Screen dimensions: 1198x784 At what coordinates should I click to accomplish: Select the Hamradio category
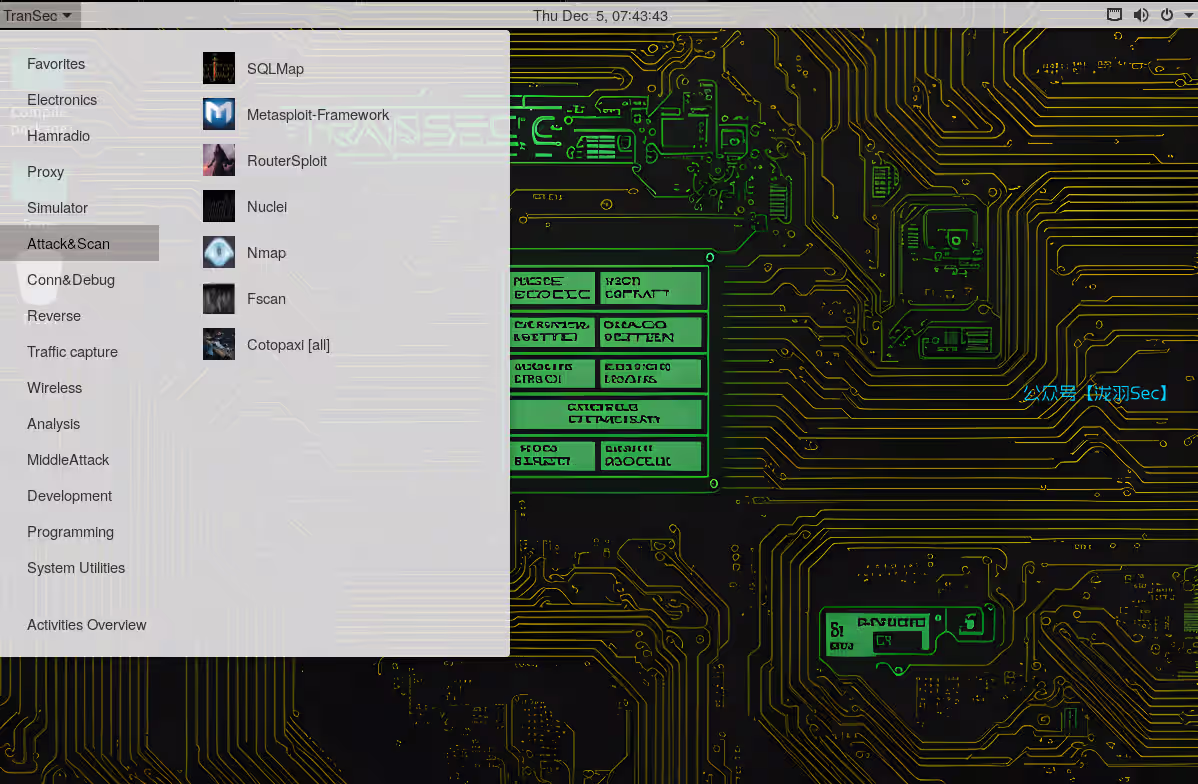click(59, 136)
